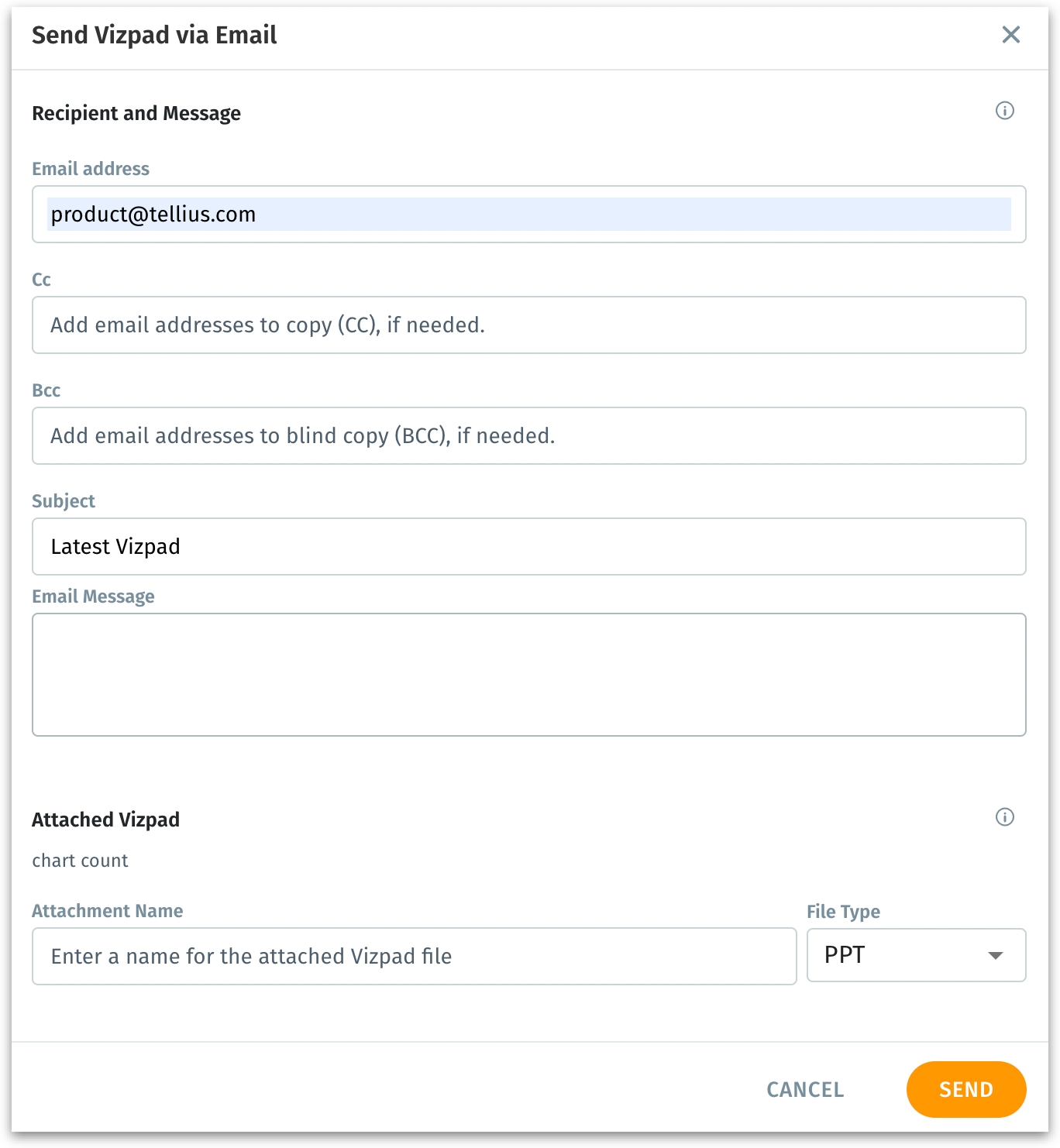Click the "File Type" label
Screen dimensions: 1060x1148
(843, 912)
